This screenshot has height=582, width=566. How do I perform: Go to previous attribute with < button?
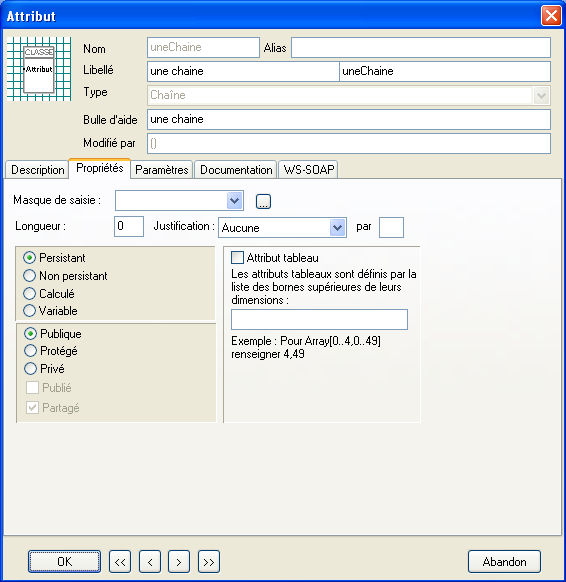(x=150, y=562)
